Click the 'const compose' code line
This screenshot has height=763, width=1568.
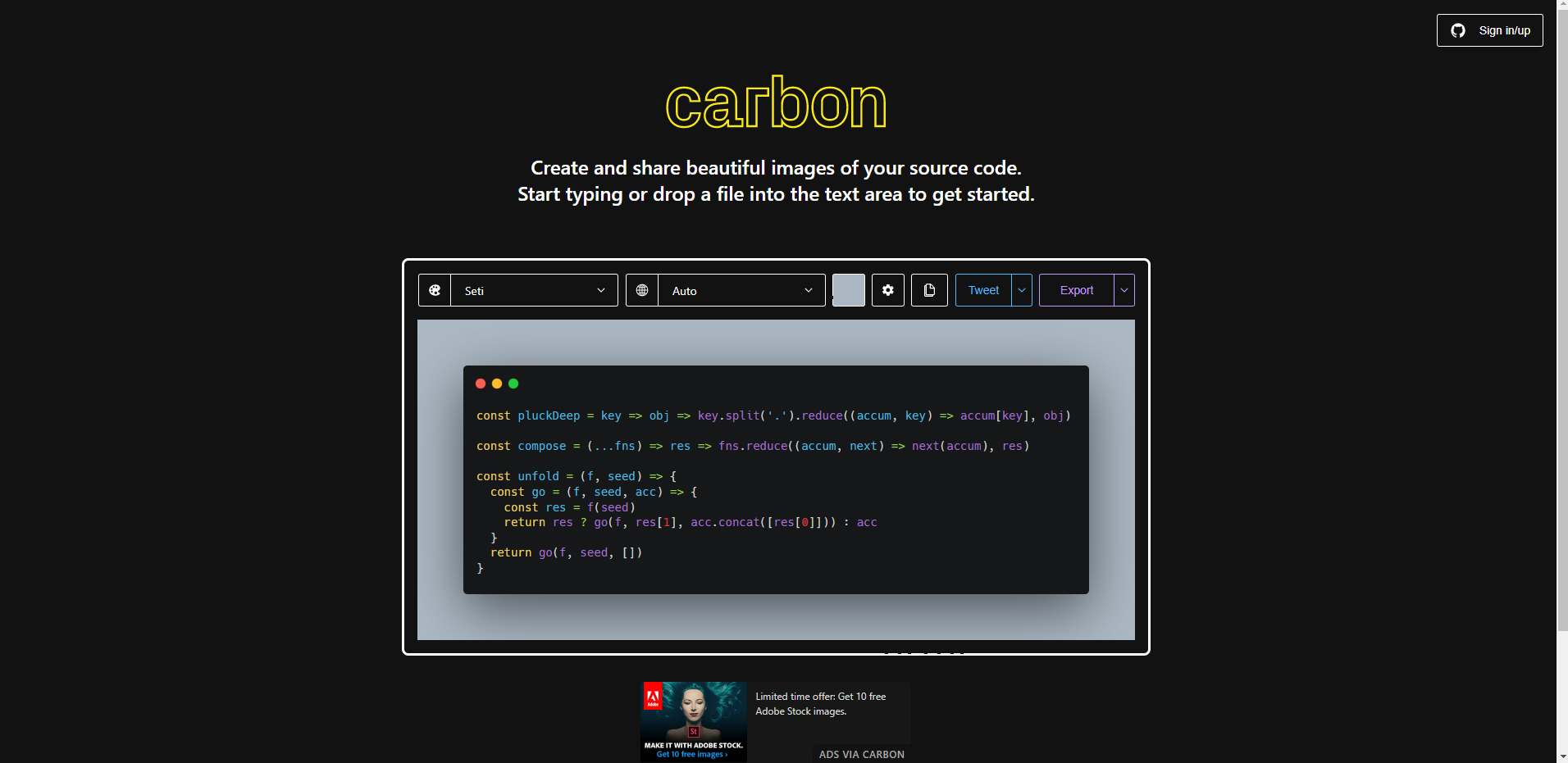[753, 446]
